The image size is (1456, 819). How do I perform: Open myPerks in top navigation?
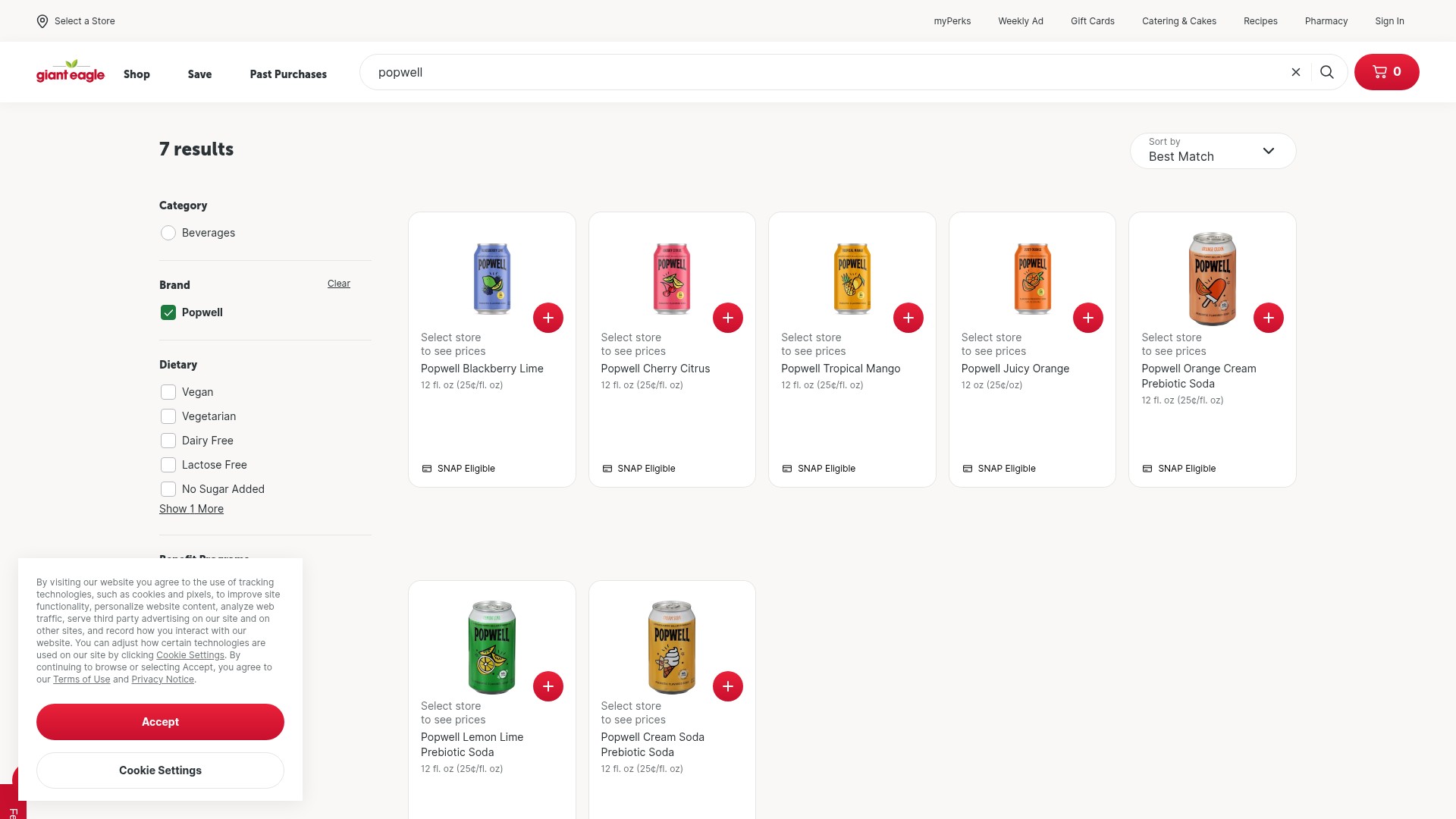pyautogui.click(x=952, y=21)
